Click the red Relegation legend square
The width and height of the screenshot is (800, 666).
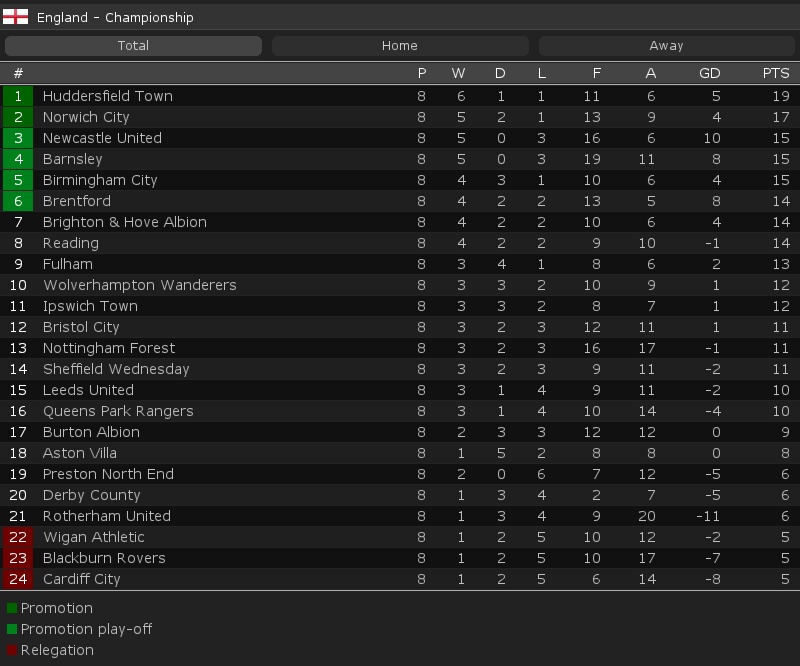pyautogui.click(x=12, y=650)
